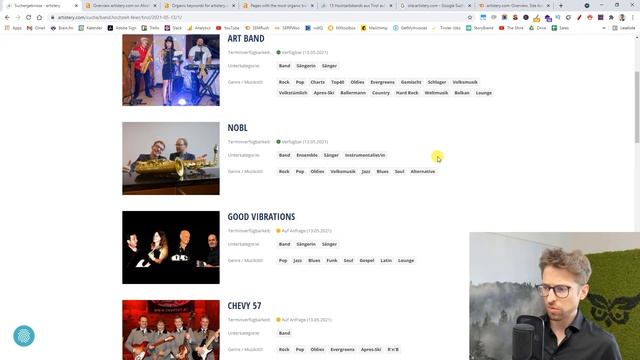This screenshot has height=360, width=640.
Task: Select the Ballermann genre tag of ART BAND
Action: click(x=353, y=93)
